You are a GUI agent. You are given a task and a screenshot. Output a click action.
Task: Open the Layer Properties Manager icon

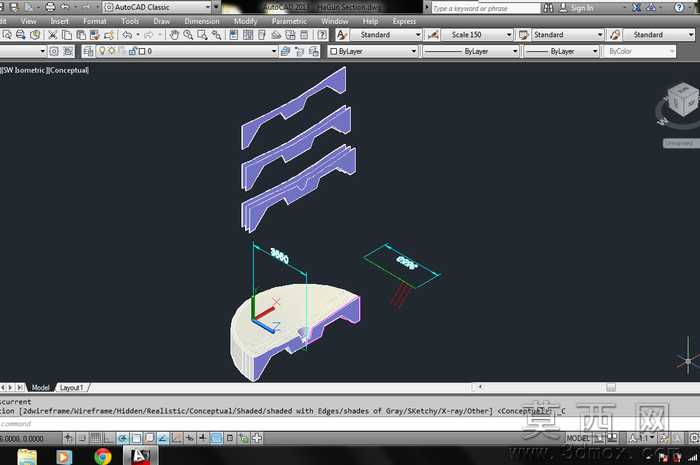click(x=88, y=51)
